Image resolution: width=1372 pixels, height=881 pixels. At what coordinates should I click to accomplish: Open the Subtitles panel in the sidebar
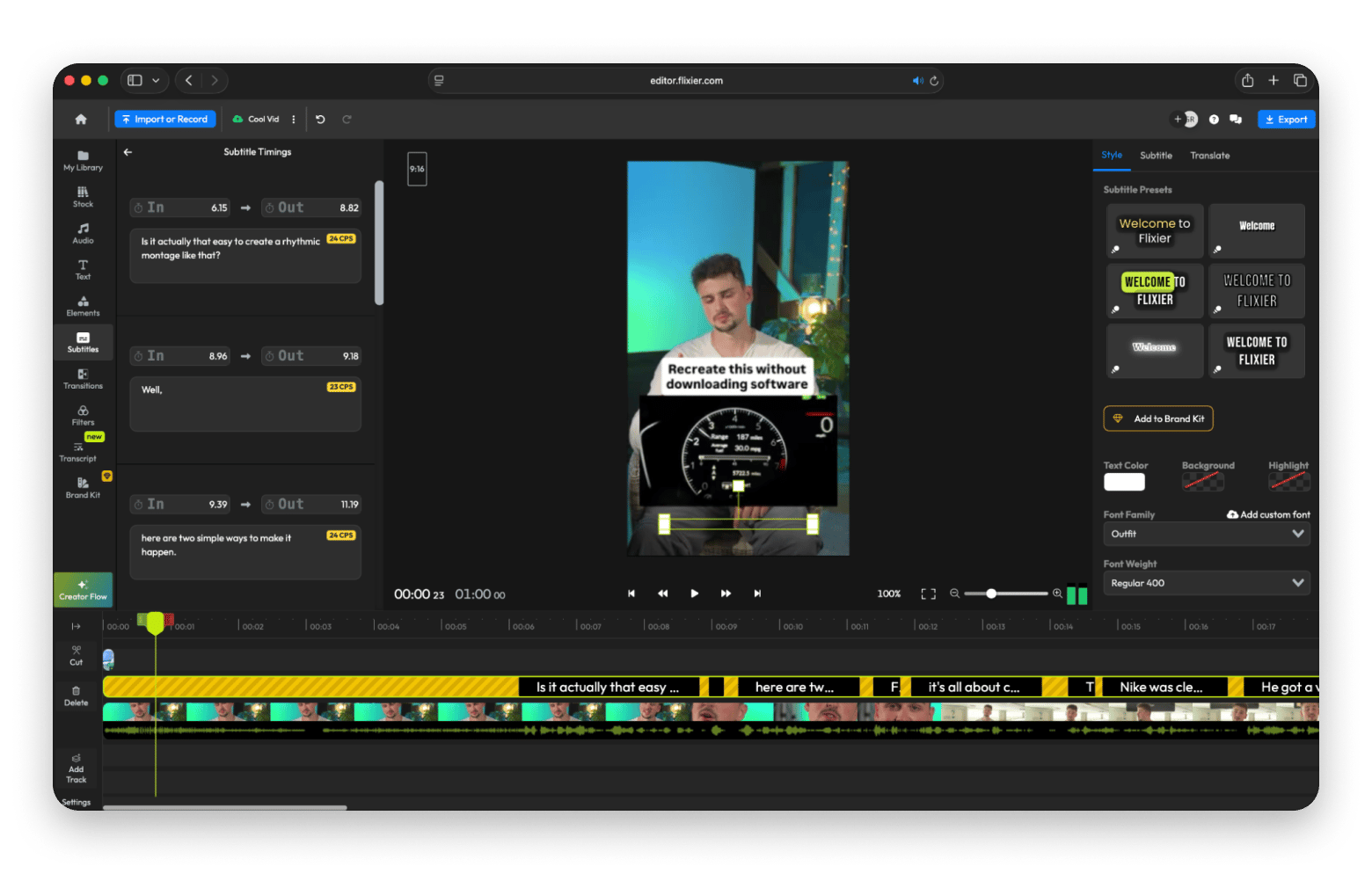point(83,343)
